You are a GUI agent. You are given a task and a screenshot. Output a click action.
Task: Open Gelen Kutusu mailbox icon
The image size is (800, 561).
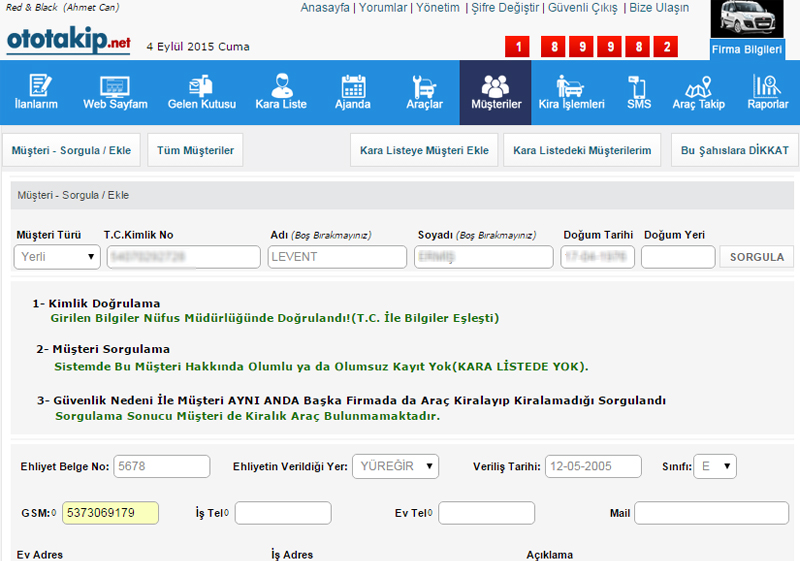point(201,85)
